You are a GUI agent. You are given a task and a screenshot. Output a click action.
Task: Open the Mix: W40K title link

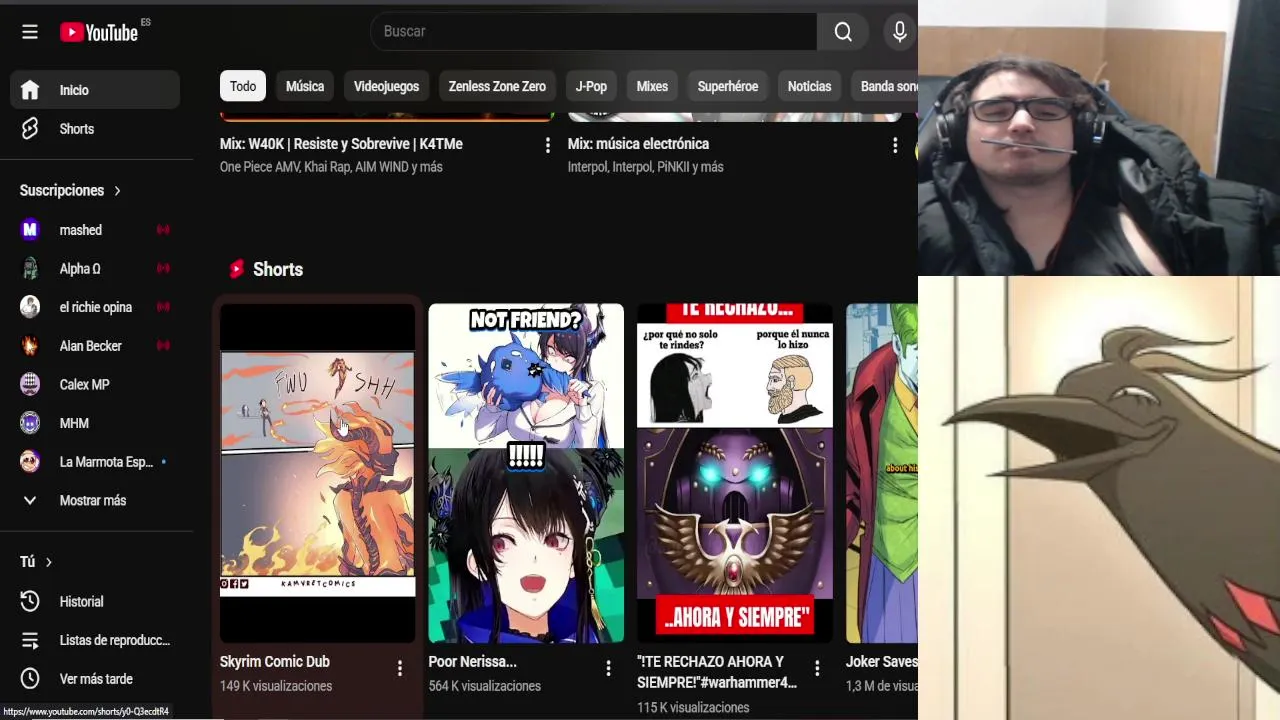coord(341,144)
